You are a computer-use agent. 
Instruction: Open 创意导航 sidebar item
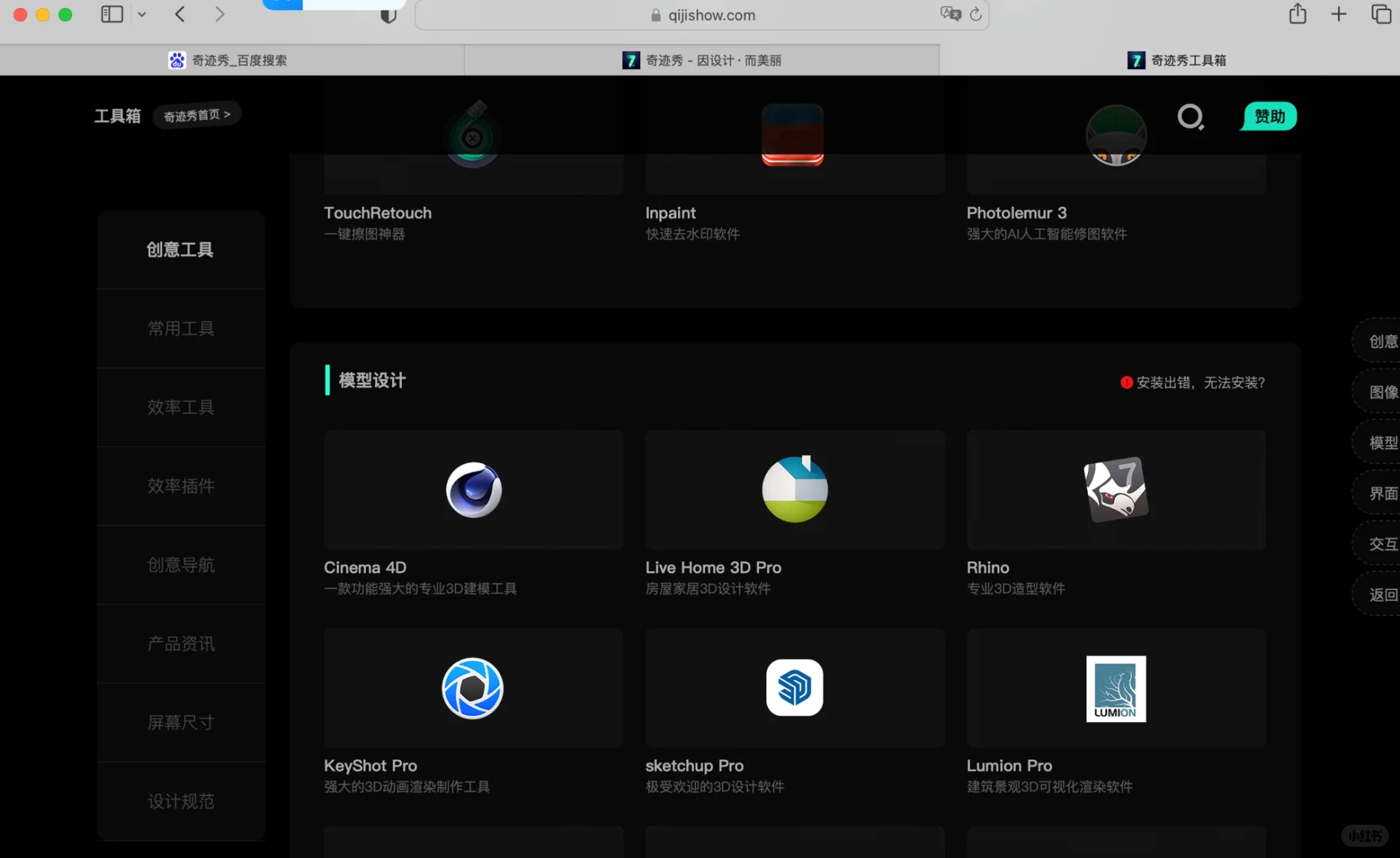click(x=180, y=565)
